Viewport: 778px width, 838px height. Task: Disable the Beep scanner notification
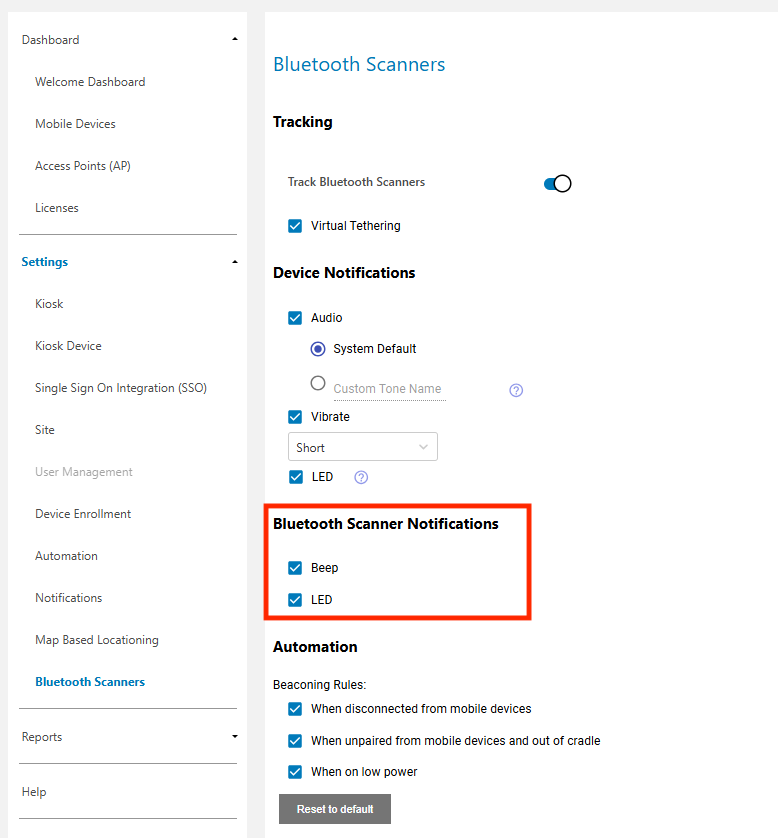point(295,568)
